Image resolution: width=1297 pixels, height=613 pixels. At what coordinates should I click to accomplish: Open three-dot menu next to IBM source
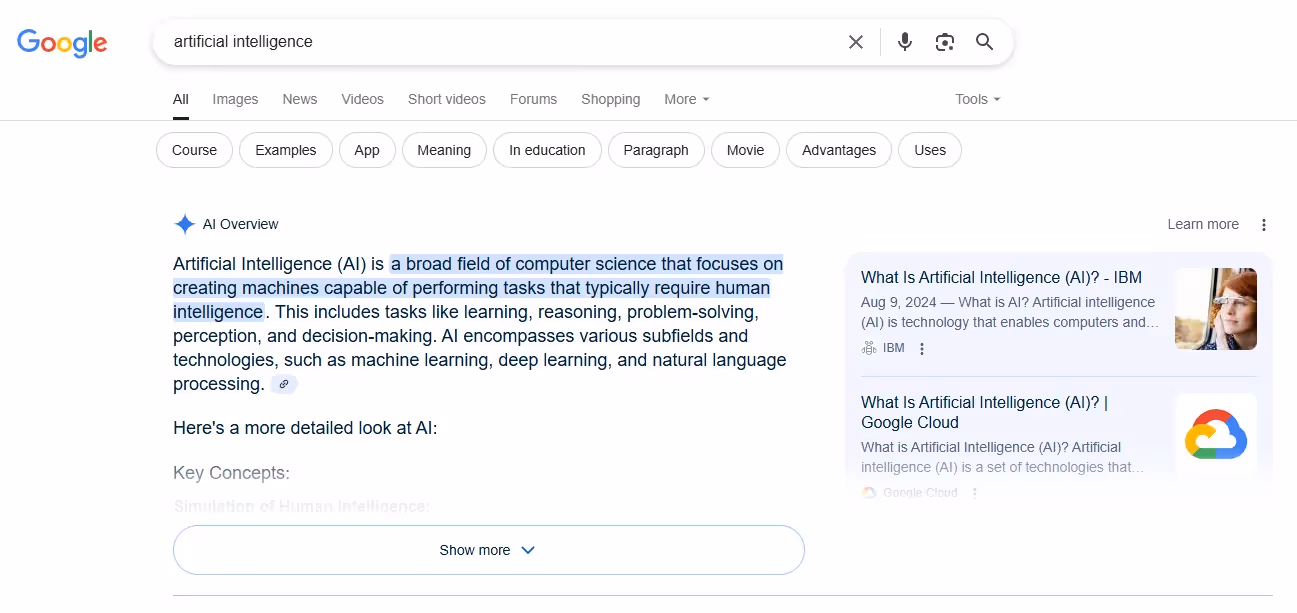click(922, 349)
